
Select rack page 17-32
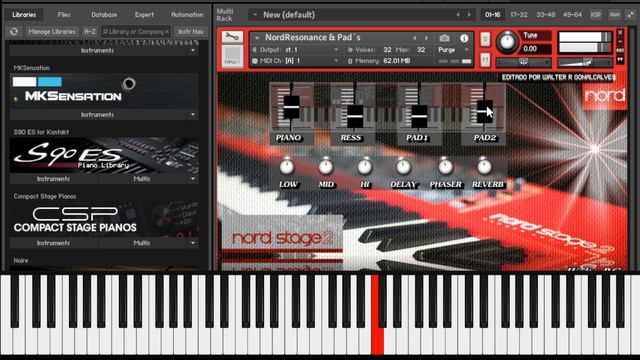(519, 15)
